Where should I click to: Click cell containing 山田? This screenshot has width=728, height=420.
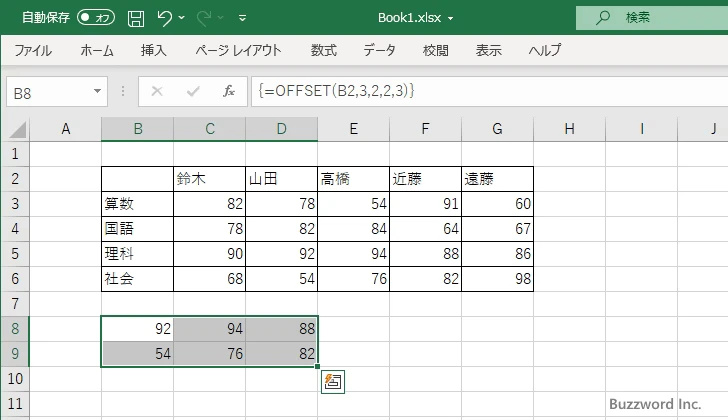[281, 179]
